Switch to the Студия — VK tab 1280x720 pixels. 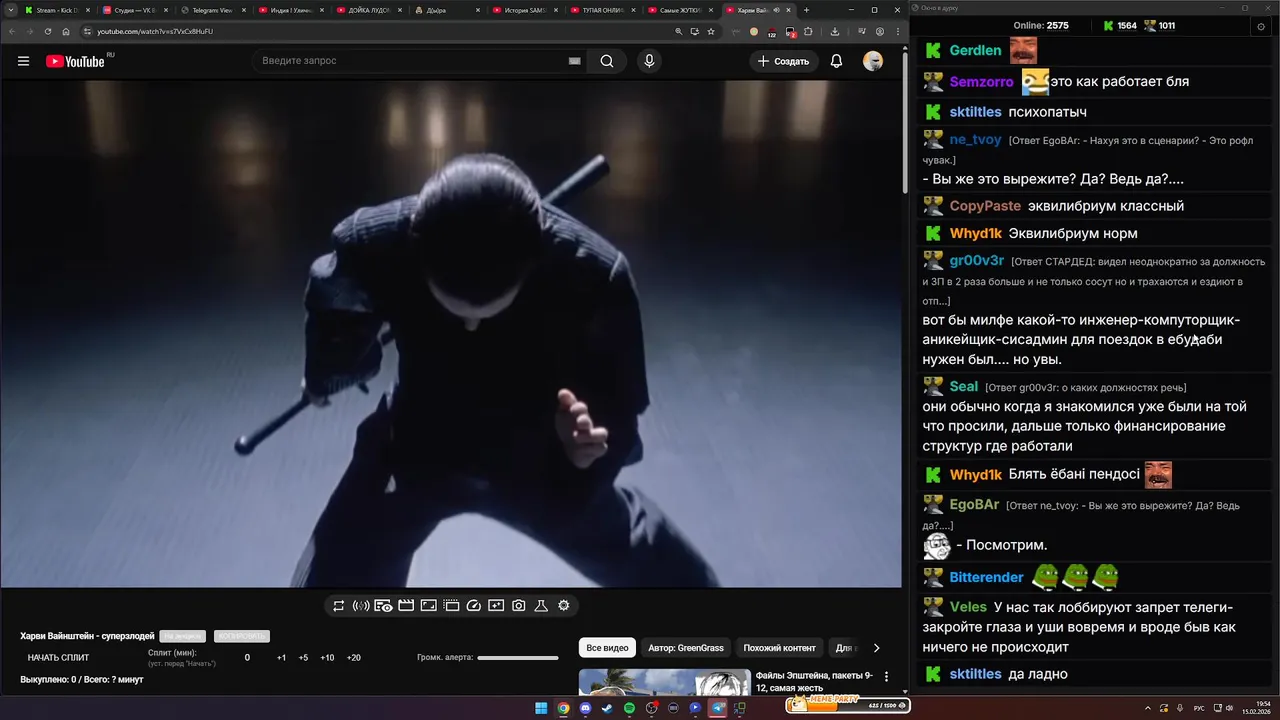tap(135, 10)
